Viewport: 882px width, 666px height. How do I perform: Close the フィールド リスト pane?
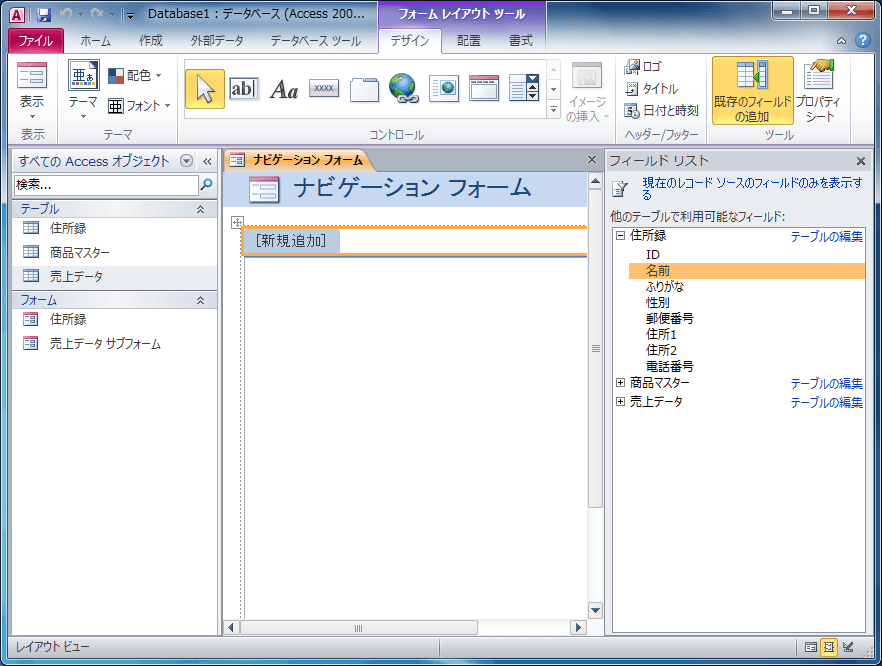pos(861,161)
